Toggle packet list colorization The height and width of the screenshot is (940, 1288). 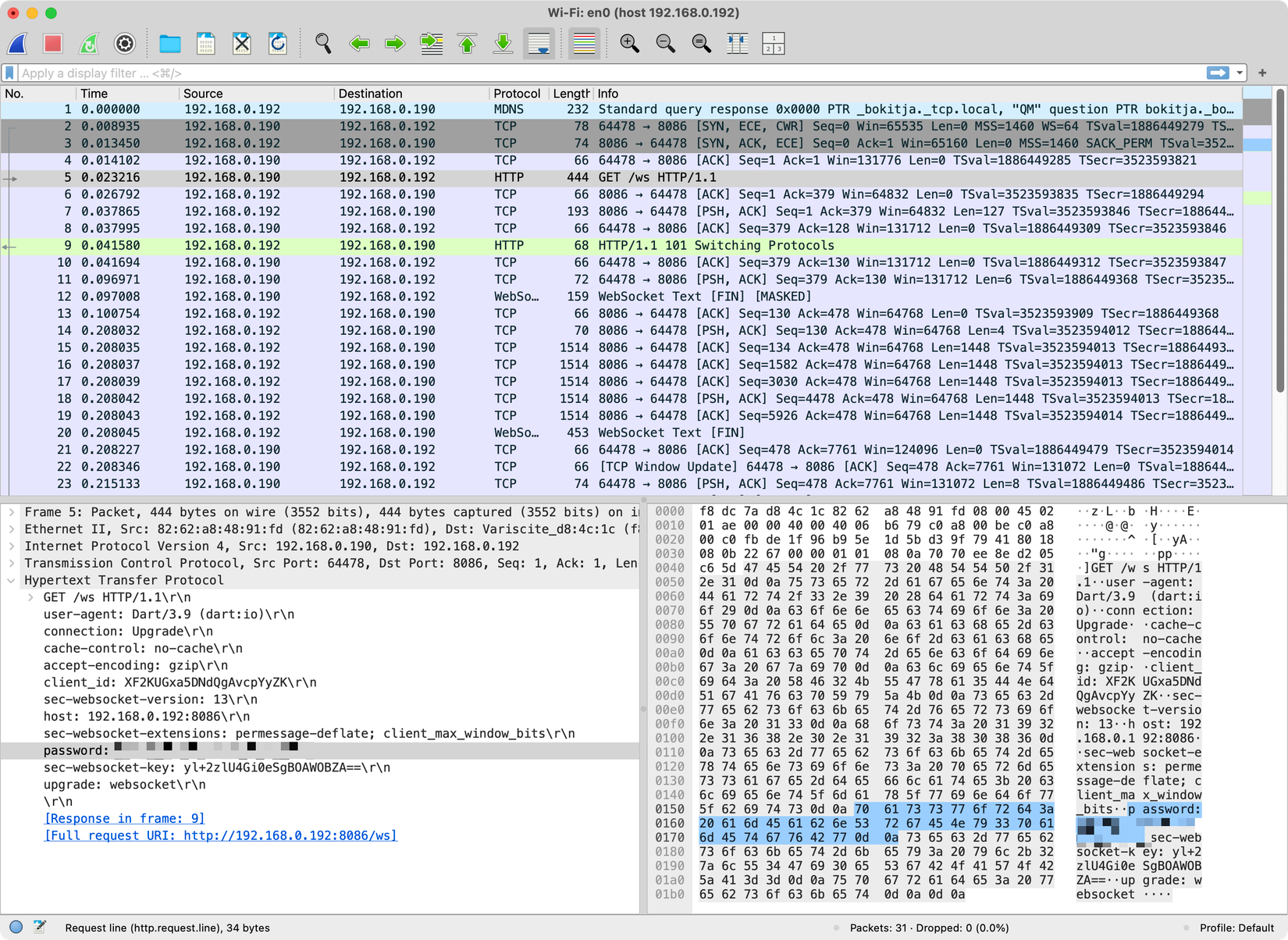click(x=583, y=44)
